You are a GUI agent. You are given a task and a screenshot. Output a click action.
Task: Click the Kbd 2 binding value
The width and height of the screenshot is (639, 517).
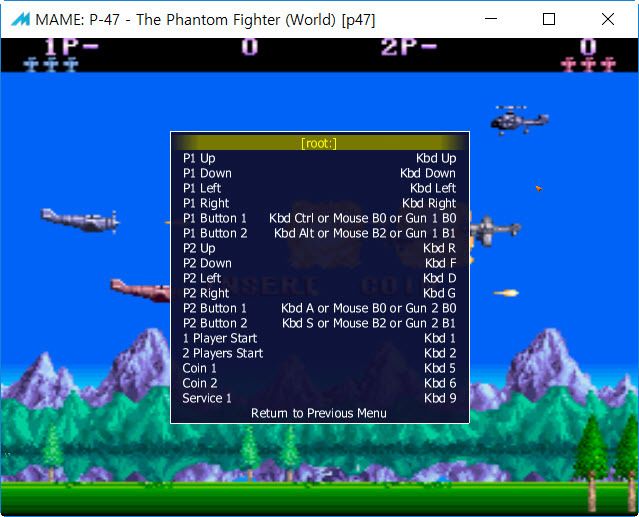[x=440, y=353]
